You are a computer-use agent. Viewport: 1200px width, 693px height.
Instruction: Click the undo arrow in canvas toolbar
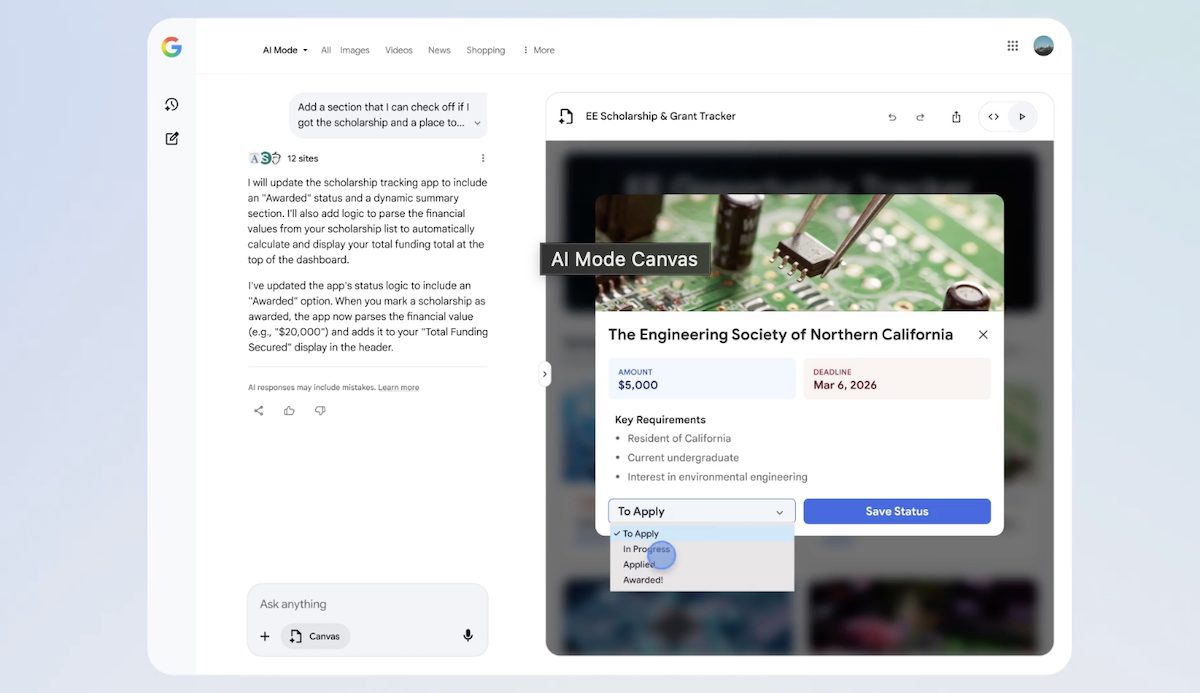(x=892, y=117)
